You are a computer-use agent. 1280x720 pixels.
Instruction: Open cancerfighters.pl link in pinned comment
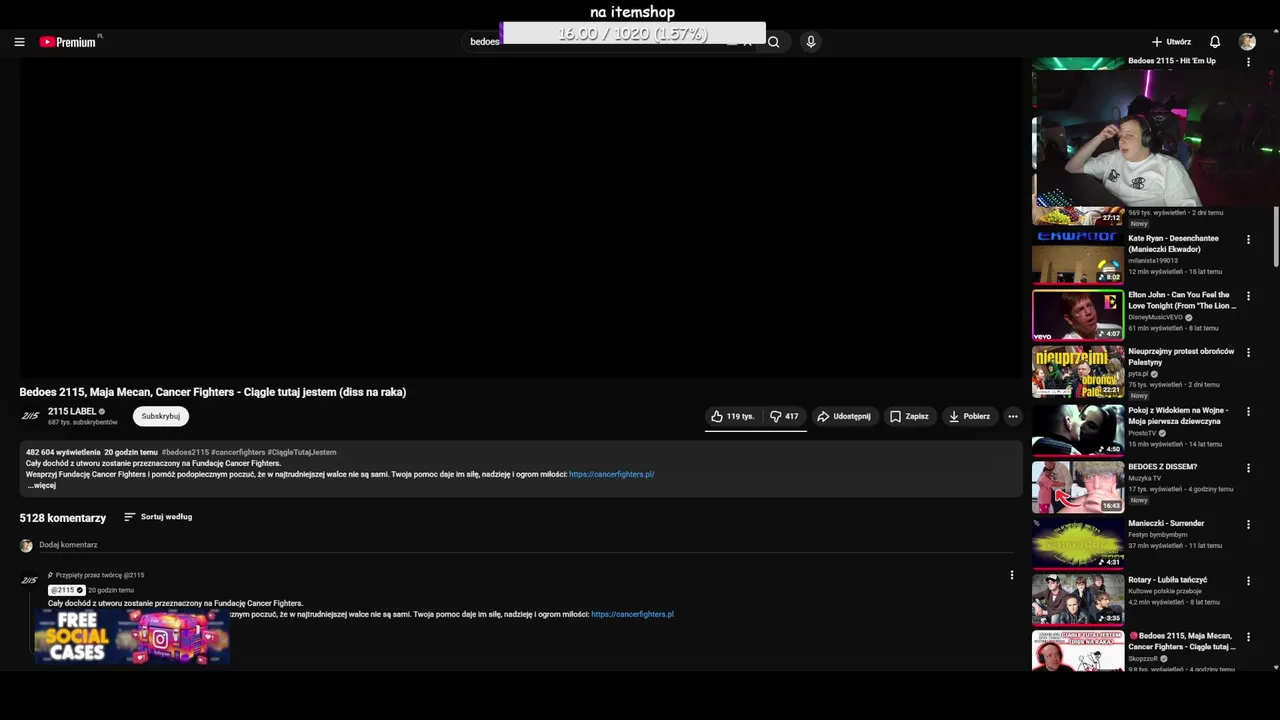click(x=632, y=614)
